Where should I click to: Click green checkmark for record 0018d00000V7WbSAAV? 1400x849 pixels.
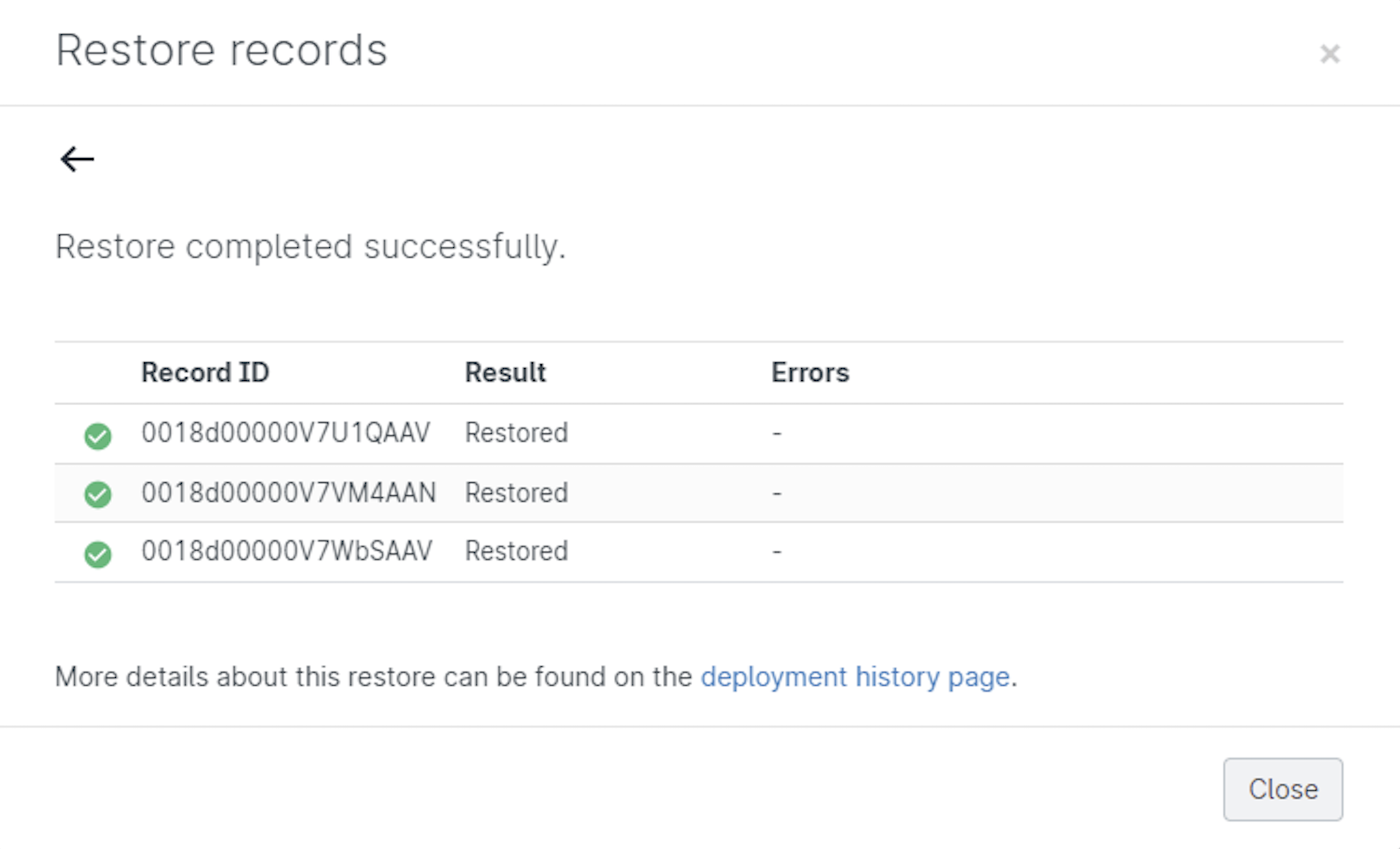click(x=98, y=554)
